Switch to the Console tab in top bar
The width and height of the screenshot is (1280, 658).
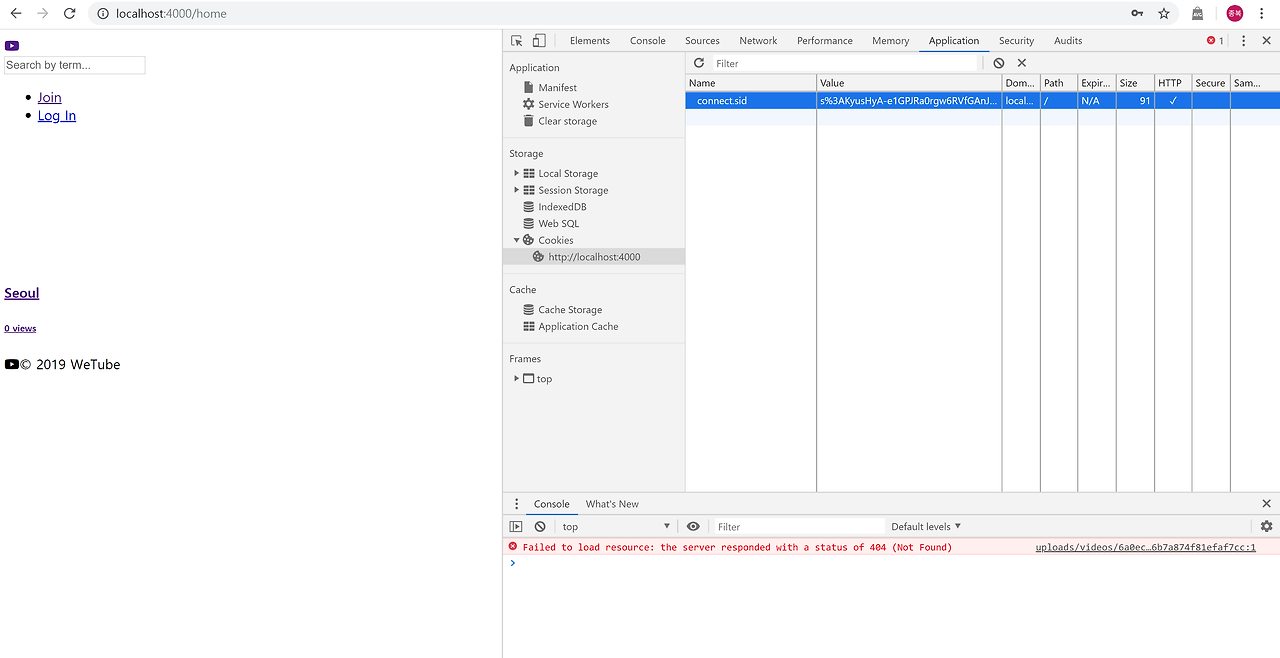tap(648, 41)
